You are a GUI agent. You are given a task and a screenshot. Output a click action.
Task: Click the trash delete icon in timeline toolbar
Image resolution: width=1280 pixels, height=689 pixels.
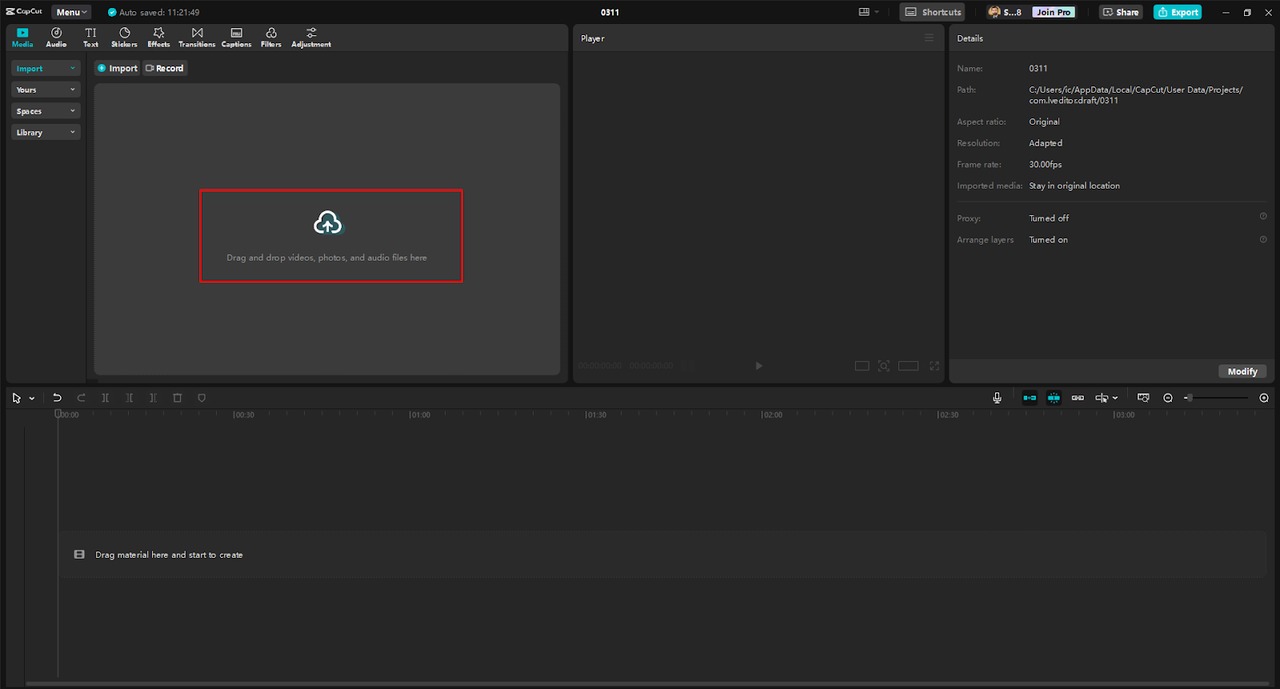click(x=177, y=398)
